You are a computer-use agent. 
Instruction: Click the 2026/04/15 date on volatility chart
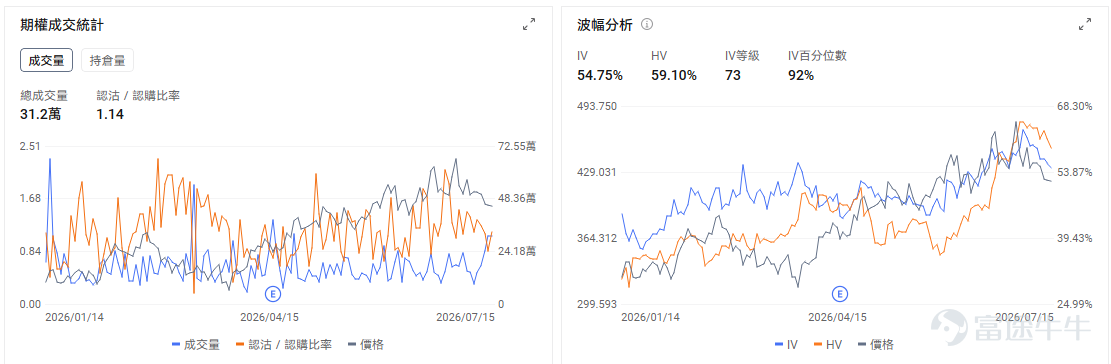(838, 317)
